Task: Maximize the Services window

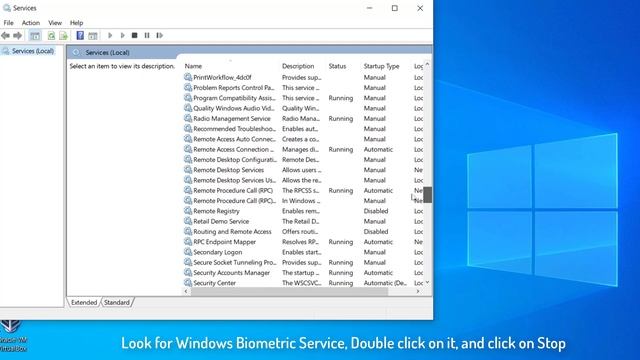Action: coord(395,8)
